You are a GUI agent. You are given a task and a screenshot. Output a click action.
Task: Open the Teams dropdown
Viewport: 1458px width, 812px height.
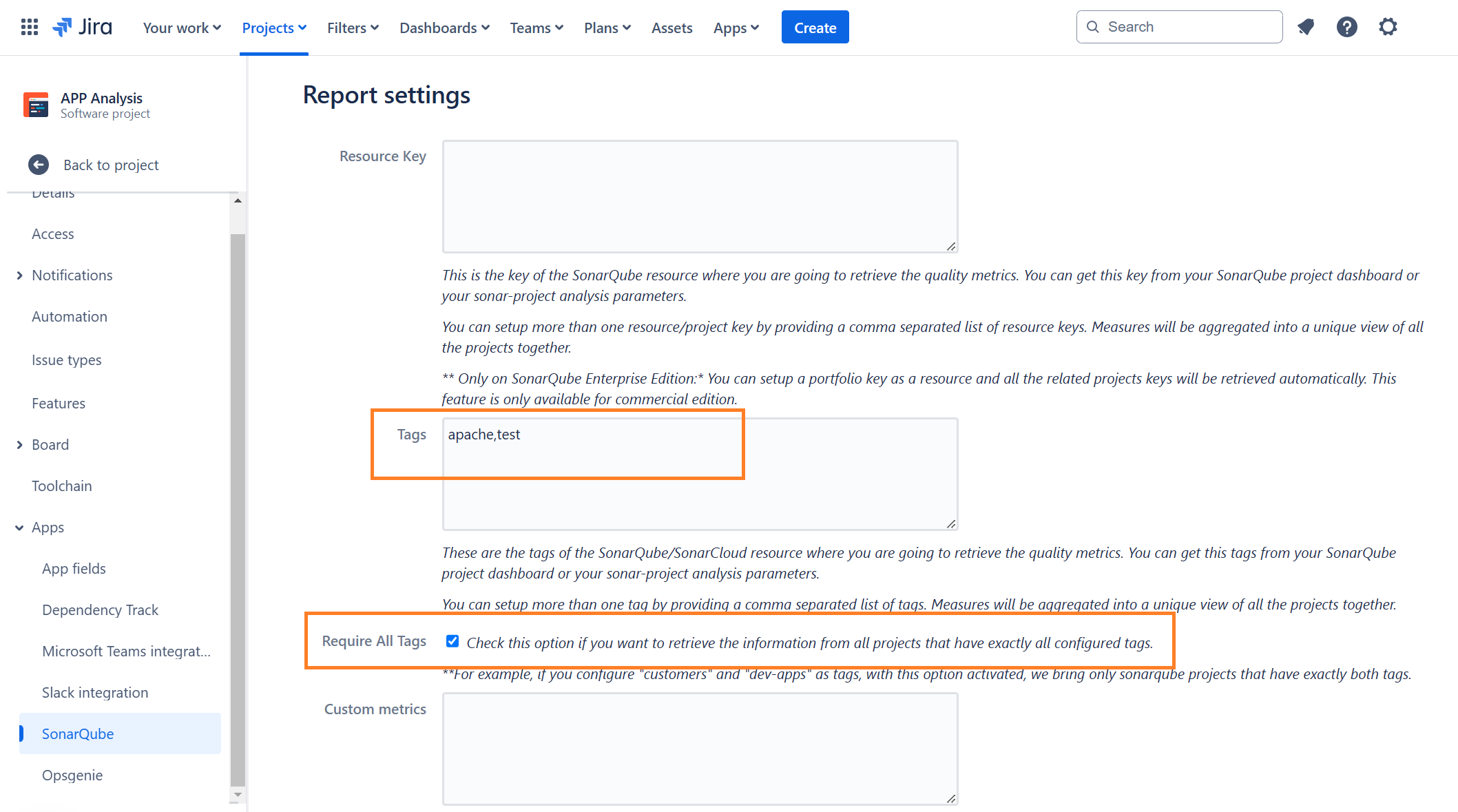(x=537, y=28)
